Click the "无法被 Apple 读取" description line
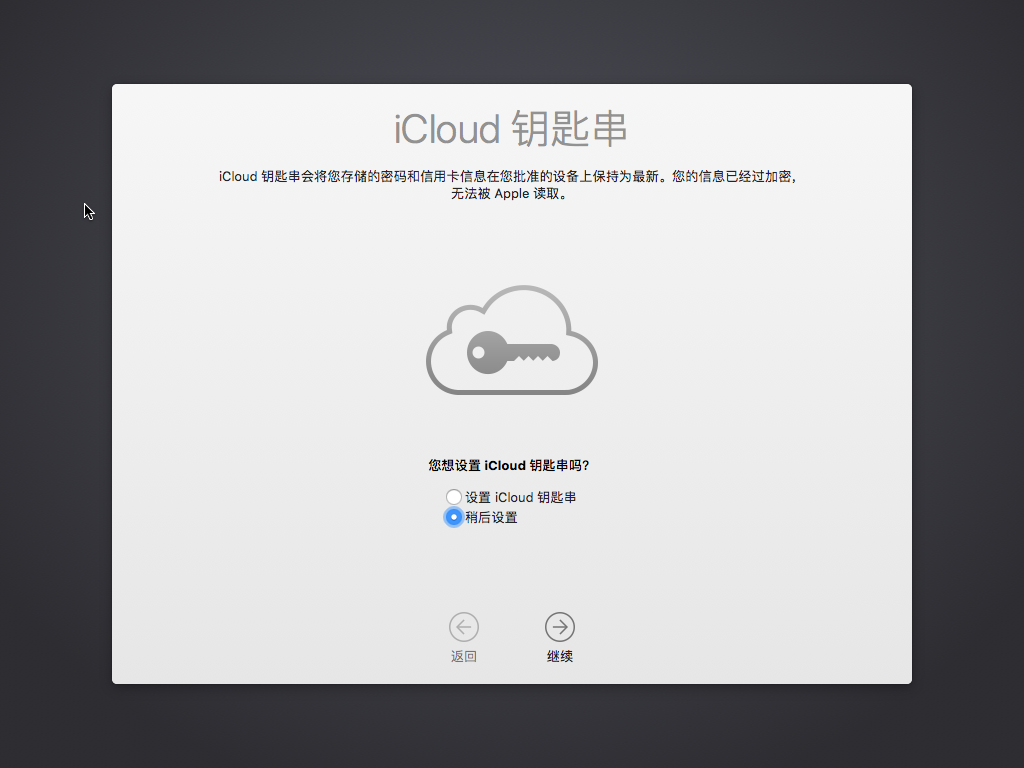 pyautogui.click(x=511, y=194)
